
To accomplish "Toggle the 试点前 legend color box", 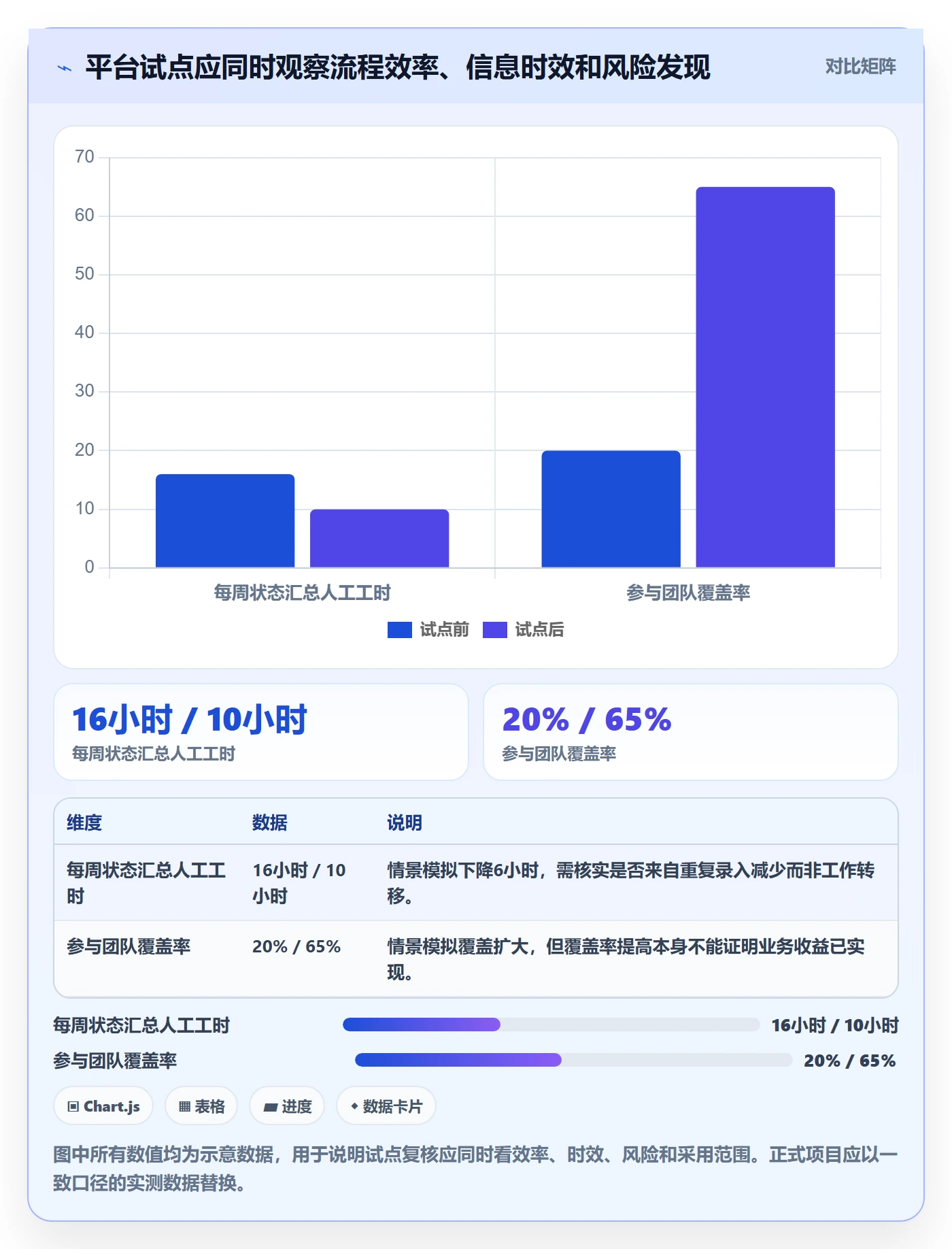I will click(x=399, y=630).
